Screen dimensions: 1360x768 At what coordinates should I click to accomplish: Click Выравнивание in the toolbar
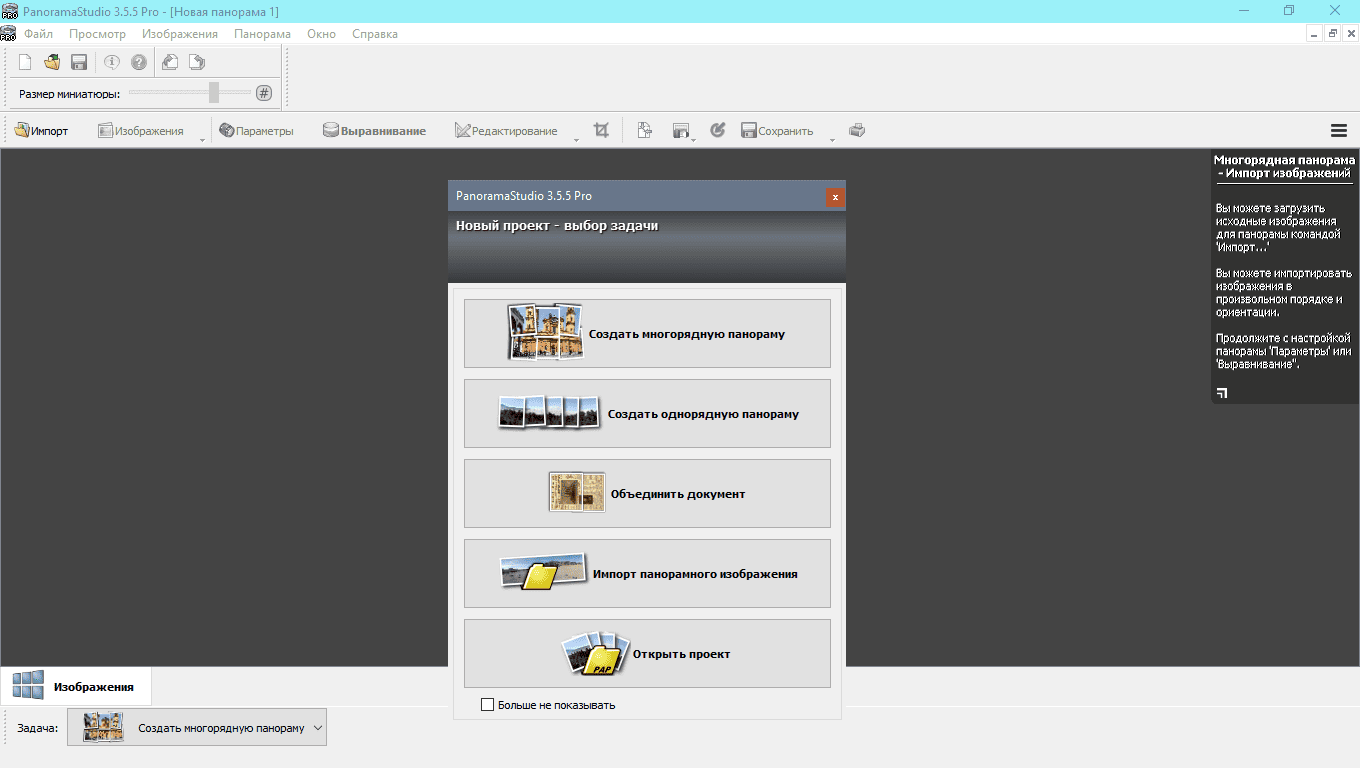[374, 131]
